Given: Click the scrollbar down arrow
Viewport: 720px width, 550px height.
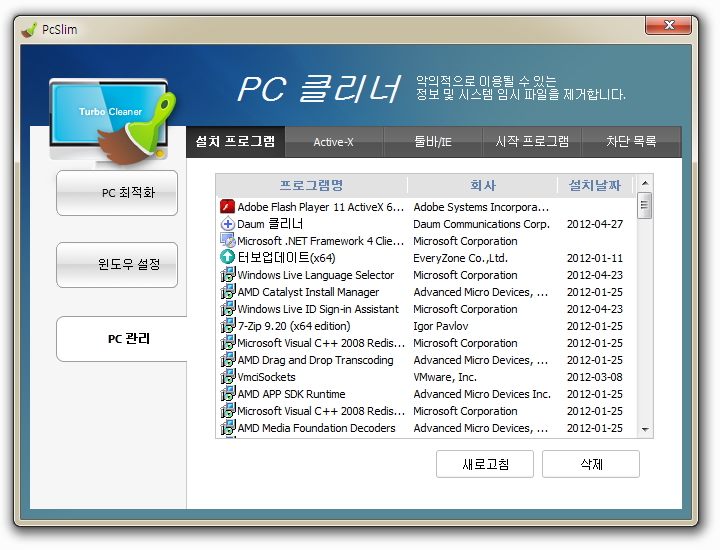Looking at the screenshot, I should [x=645, y=429].
